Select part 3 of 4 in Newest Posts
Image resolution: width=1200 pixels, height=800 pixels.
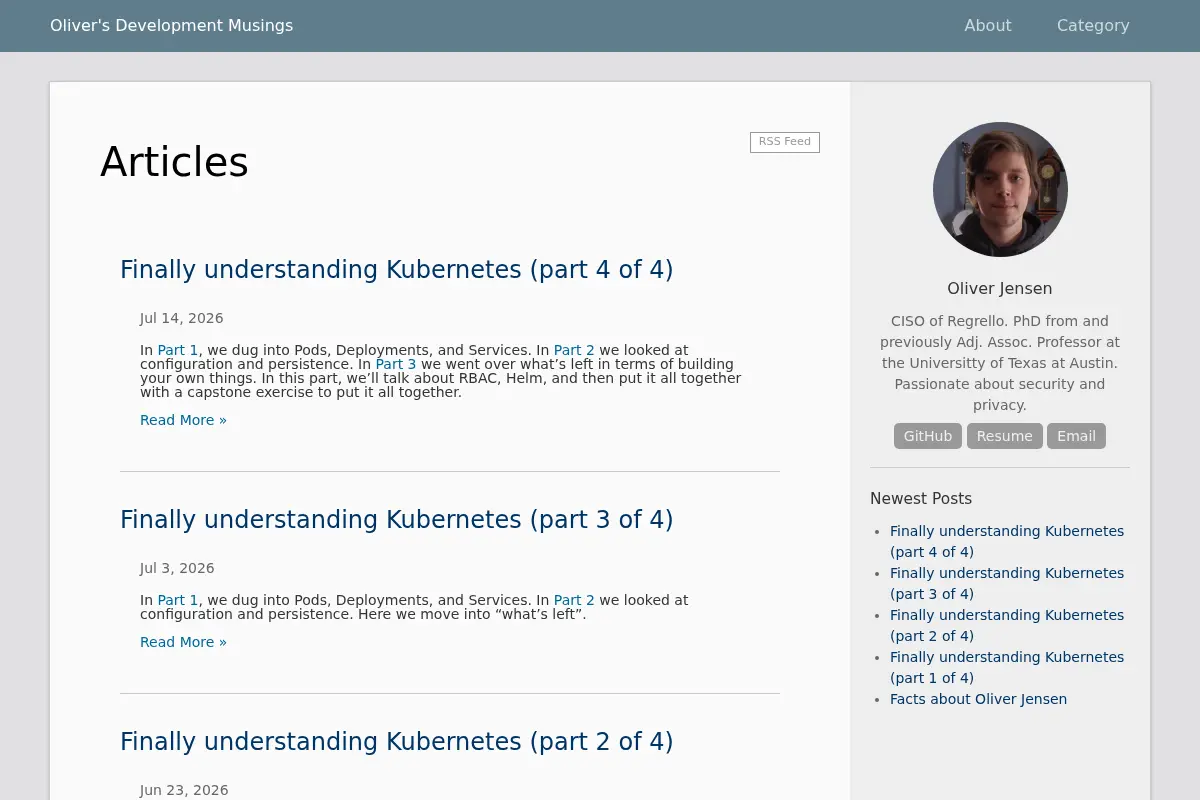pos(1007,583)
